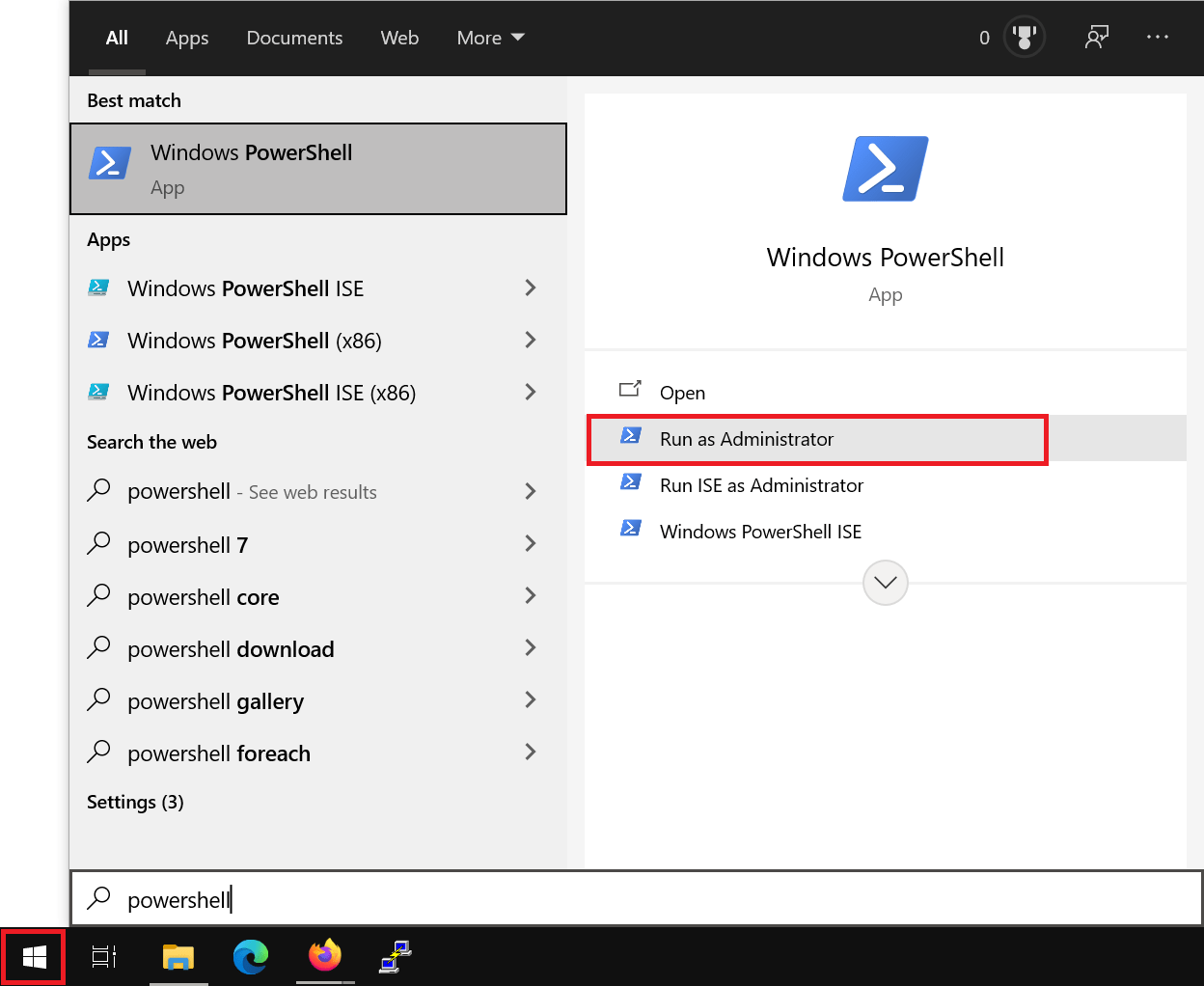Screen dimensions: 1204x986
Task: Switch to the Documents tab
Action: click(x=294, y=38)
